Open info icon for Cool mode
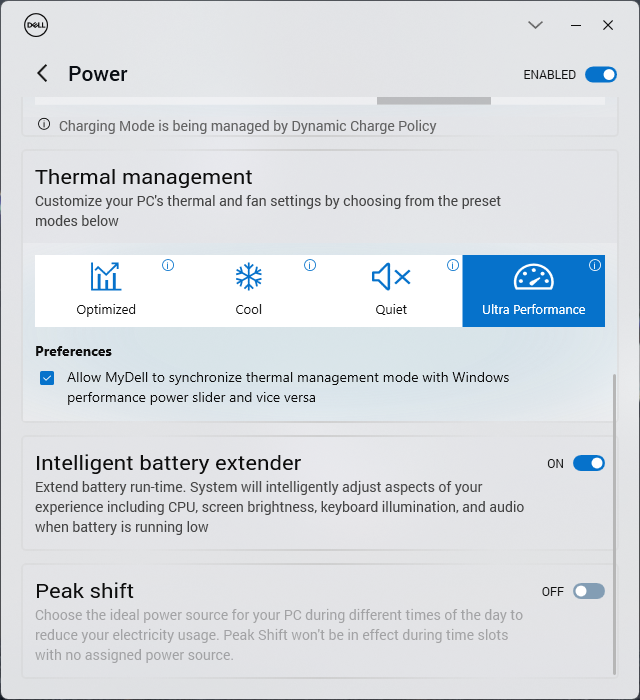 coord(310,265)
